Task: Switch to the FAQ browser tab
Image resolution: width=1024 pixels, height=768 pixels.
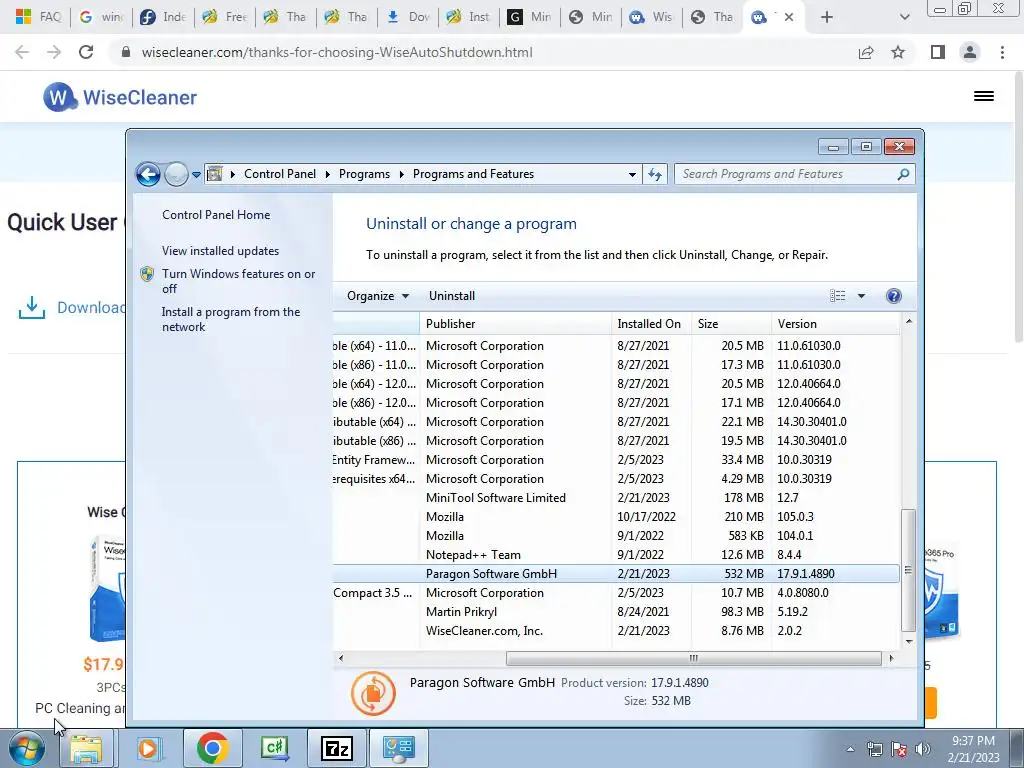Action: pyautogui.click(x=38, y=17)
